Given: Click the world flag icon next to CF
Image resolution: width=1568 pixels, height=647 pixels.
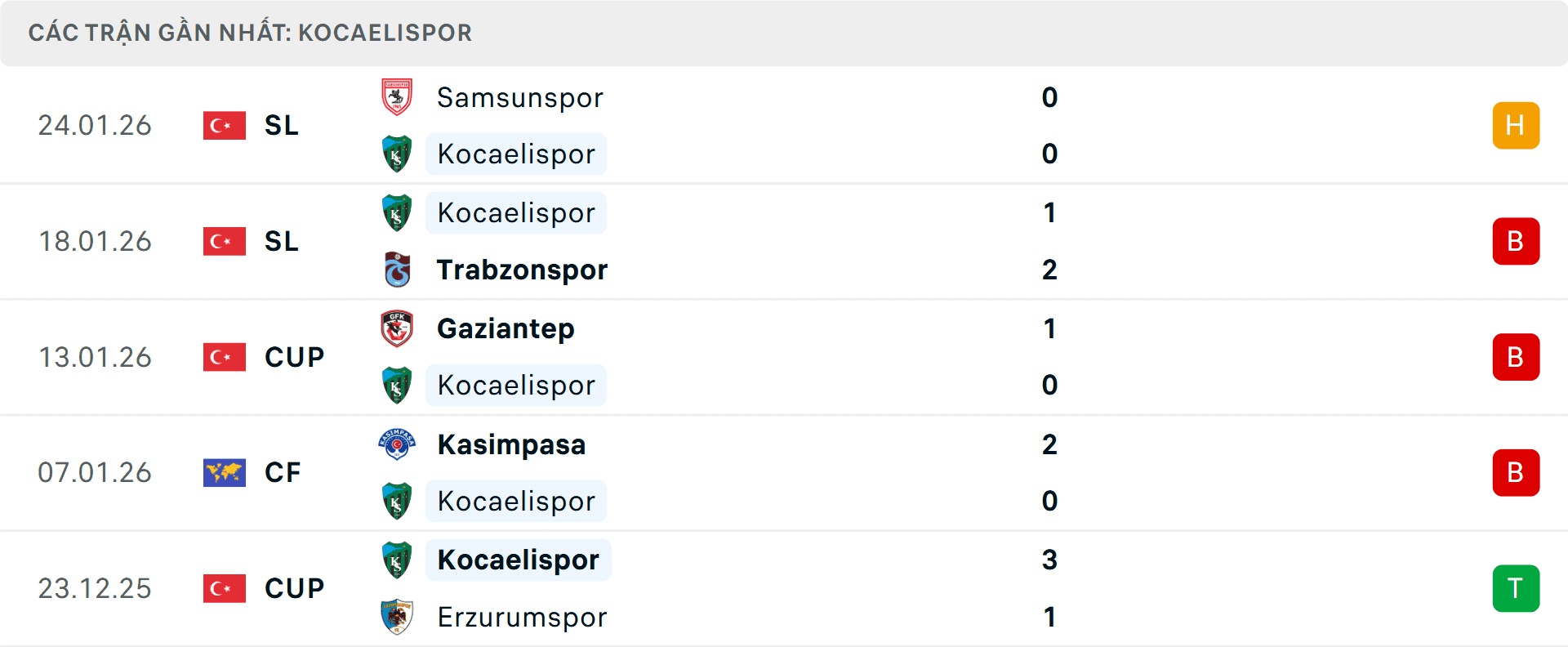Looking at the screenshot, I should [x=224, y=472].
